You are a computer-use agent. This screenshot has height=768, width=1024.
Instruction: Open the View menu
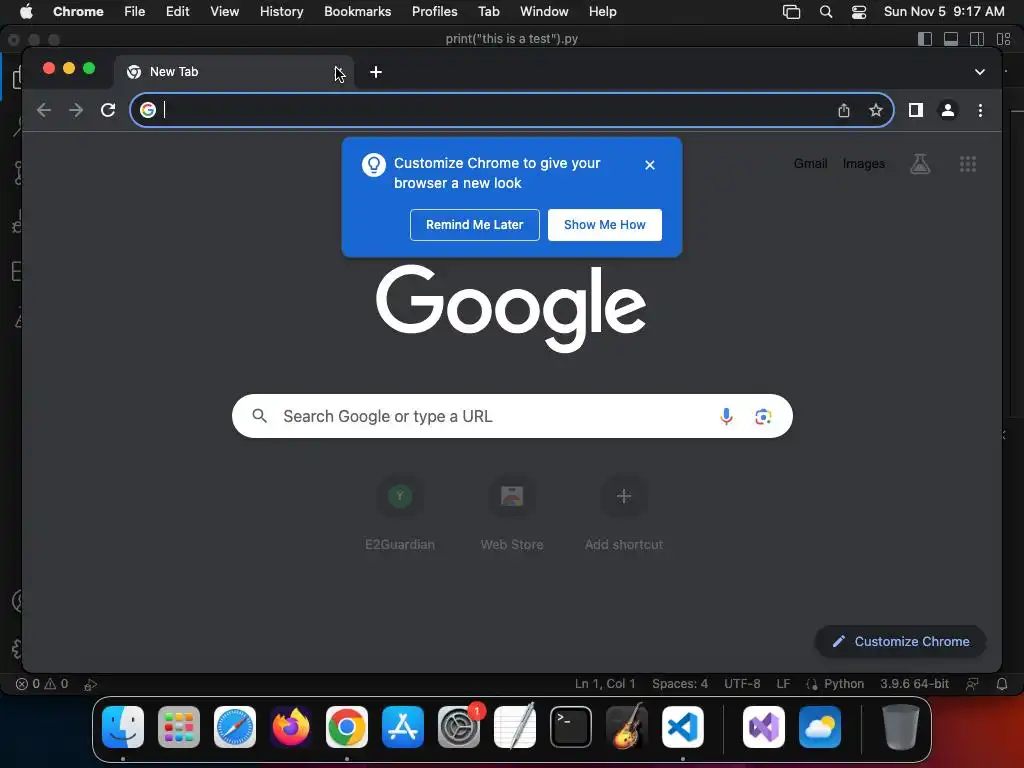(x=225, y=12)
